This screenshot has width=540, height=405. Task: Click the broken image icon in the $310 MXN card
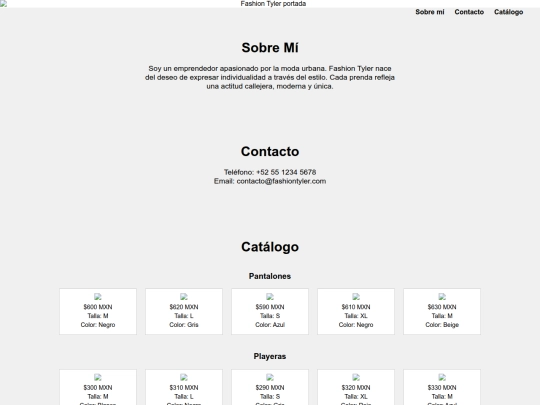pyautogui.click(x=184, y=377)
